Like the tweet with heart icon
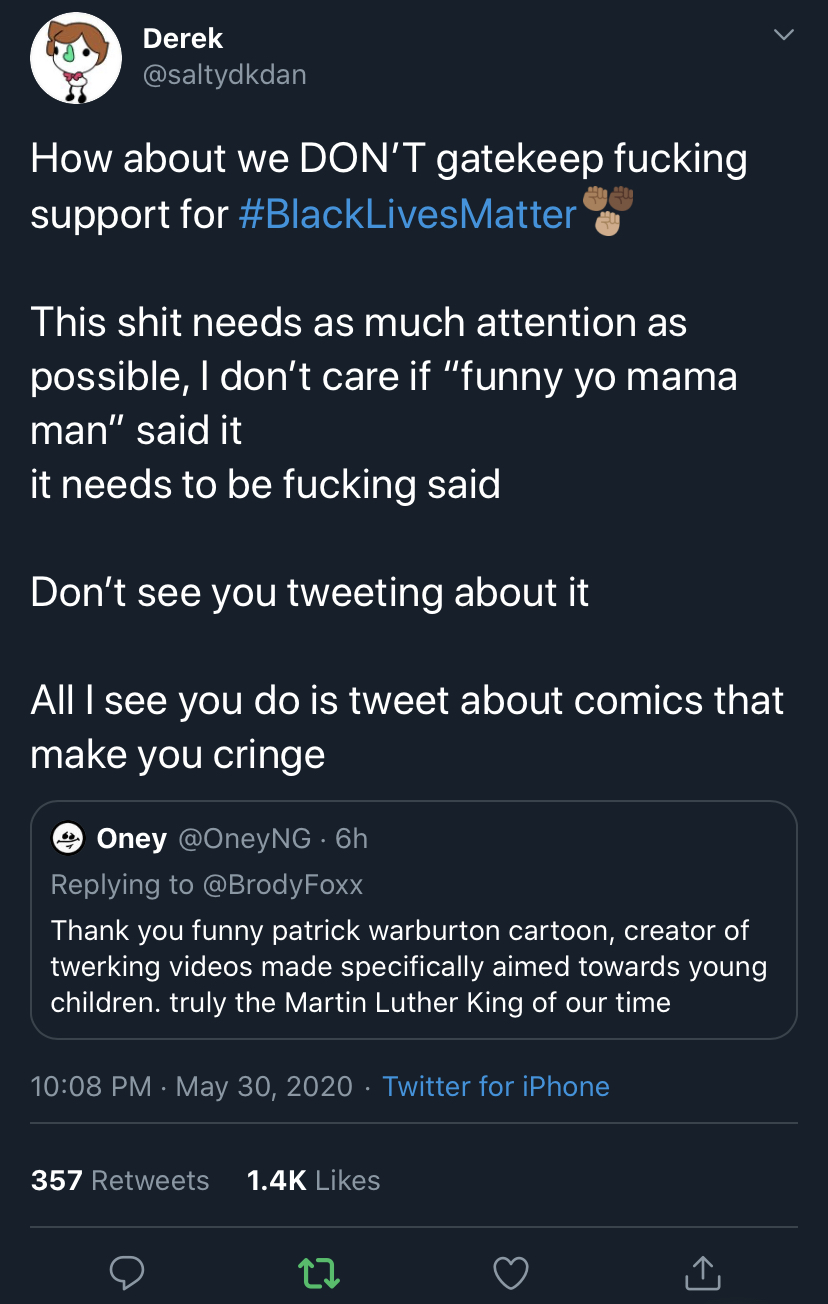 point(511,1272)
